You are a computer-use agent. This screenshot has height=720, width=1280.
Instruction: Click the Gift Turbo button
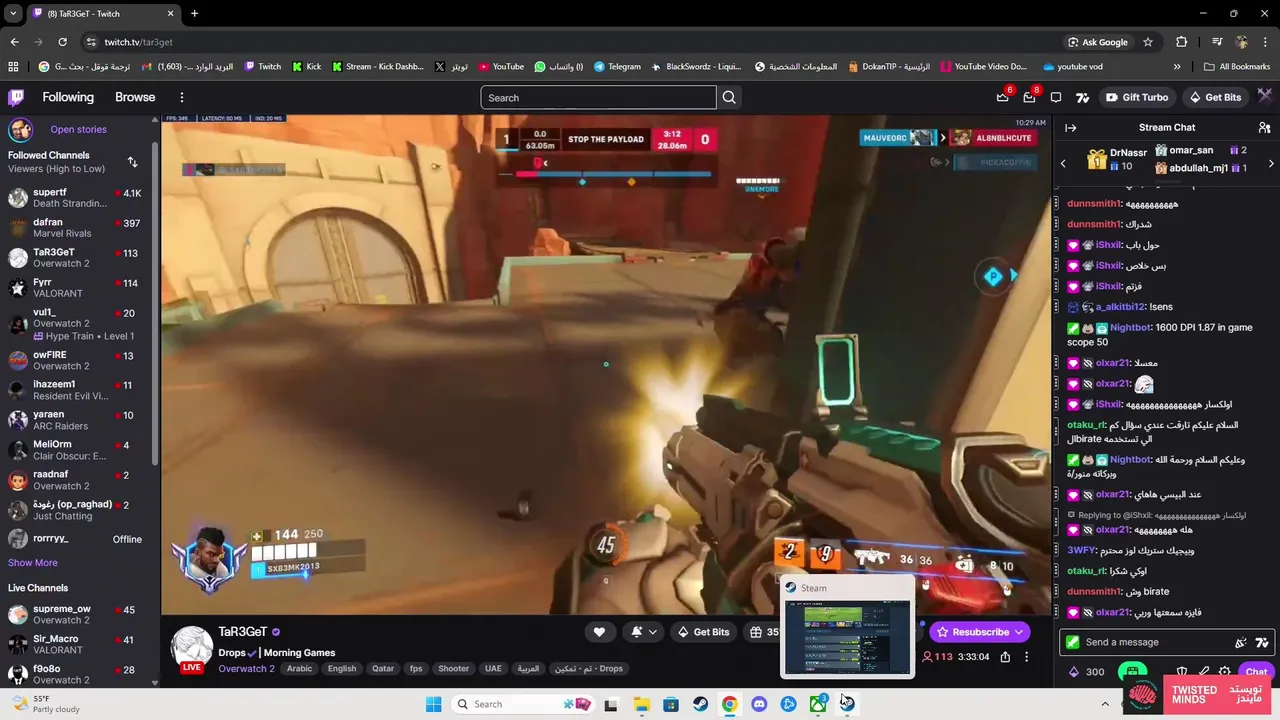click(1137, 97)
